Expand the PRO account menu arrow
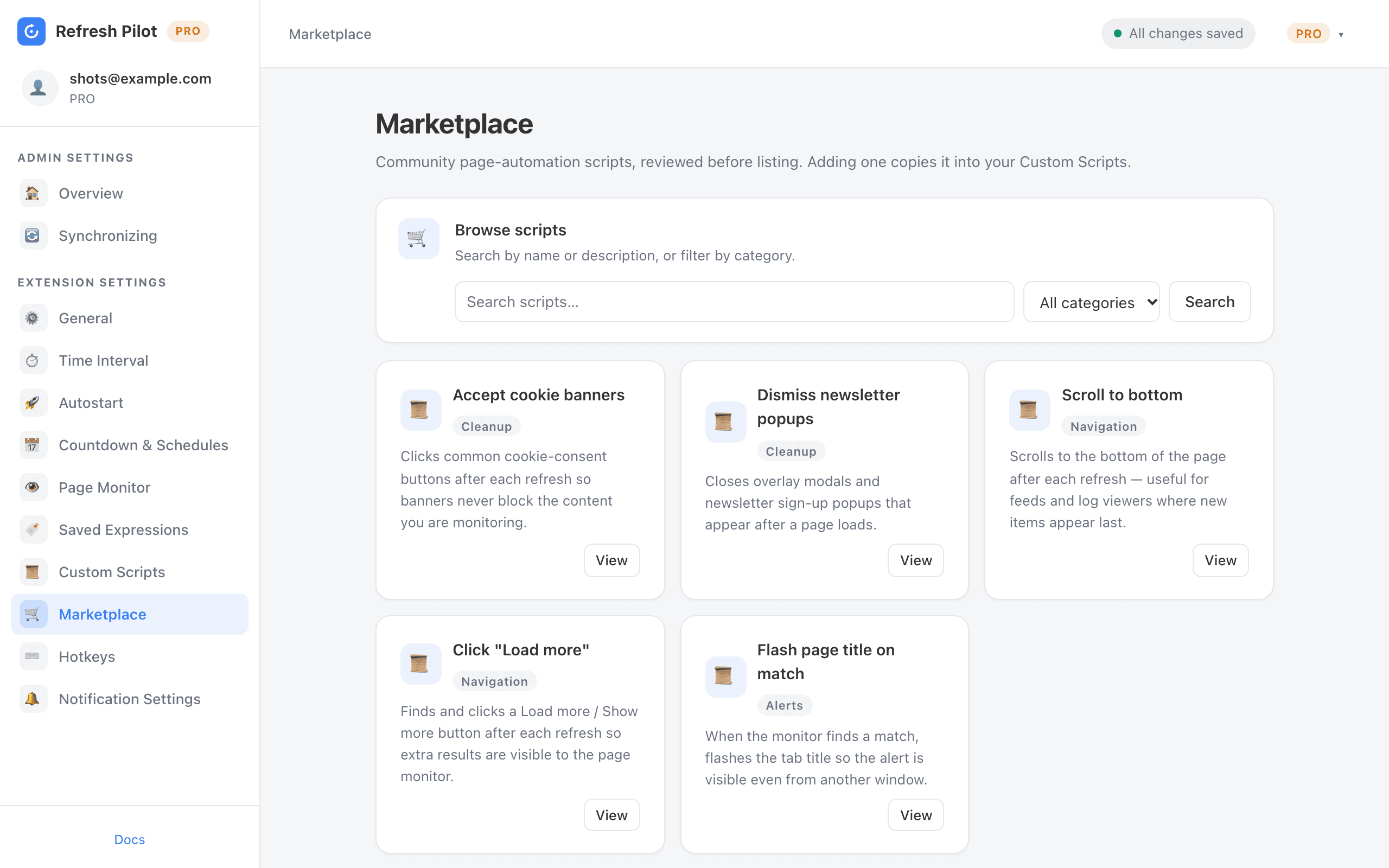The width and height of the screenshot is (1389, 868). click(1341, 34)
